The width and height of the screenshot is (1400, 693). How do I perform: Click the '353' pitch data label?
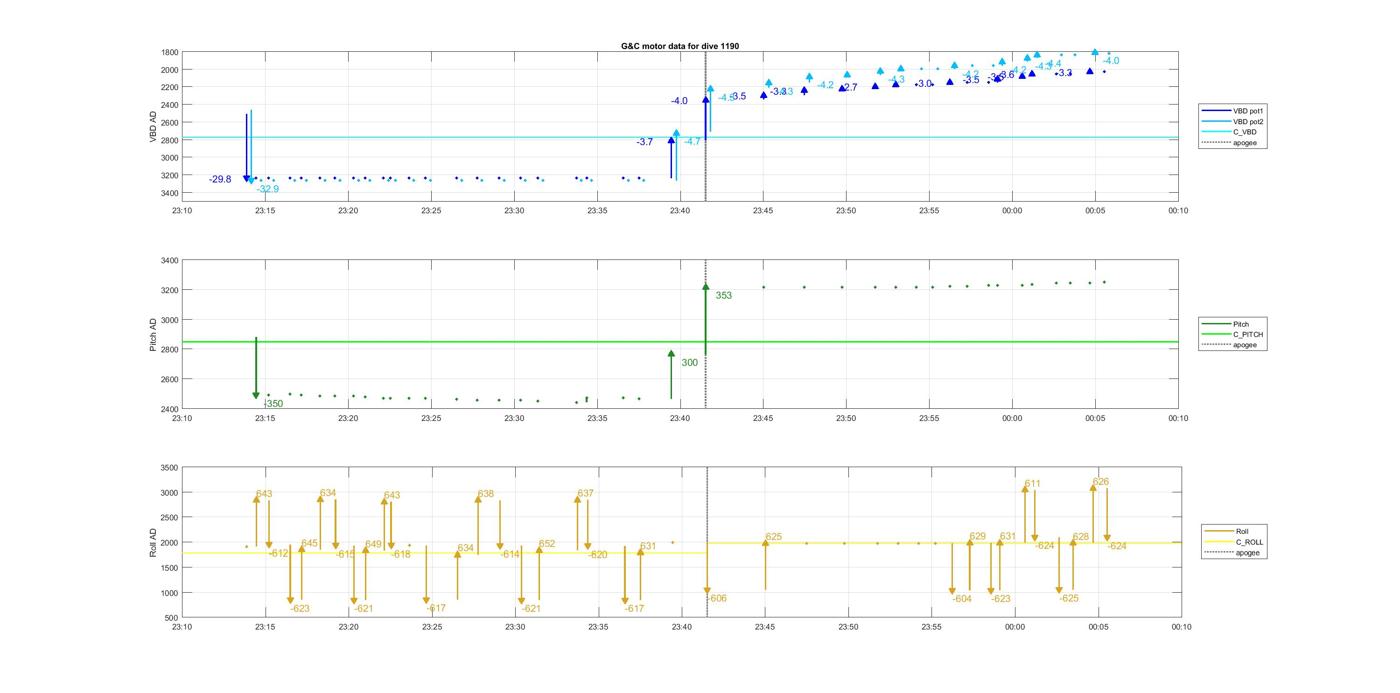(x=723, y=295)
